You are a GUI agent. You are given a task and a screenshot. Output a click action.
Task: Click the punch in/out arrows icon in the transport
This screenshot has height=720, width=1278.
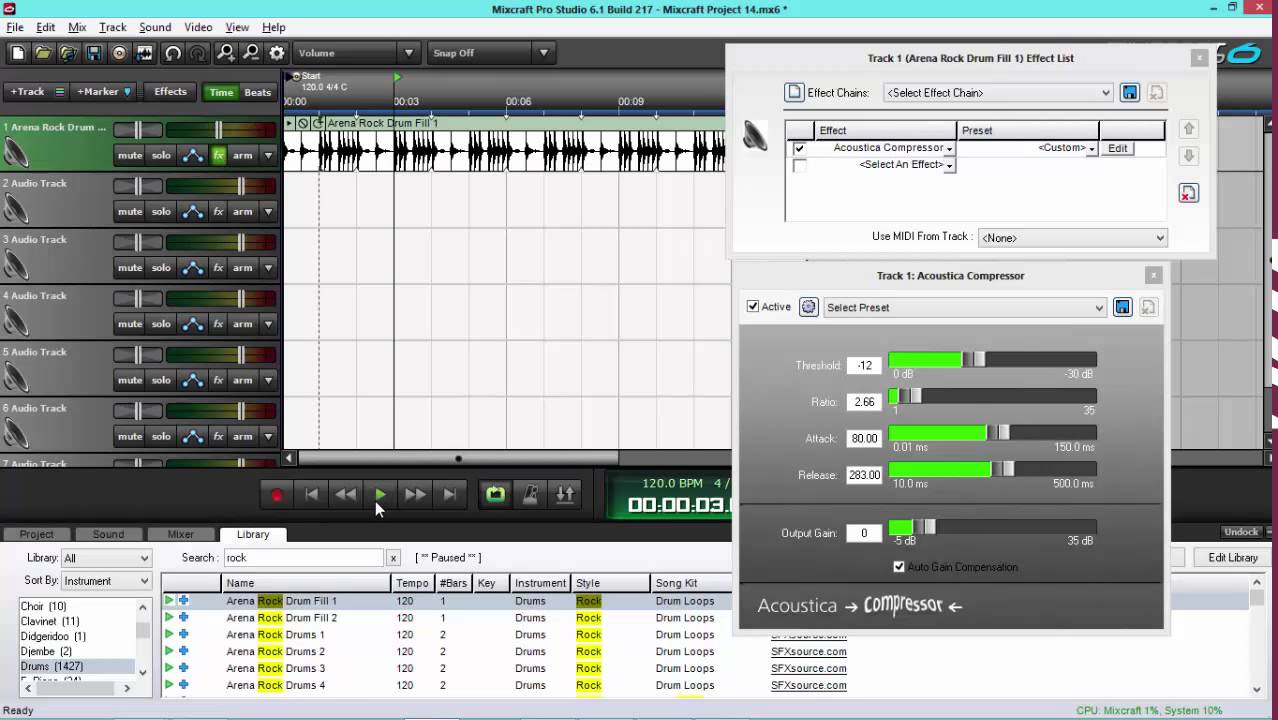tap(565, 494)
